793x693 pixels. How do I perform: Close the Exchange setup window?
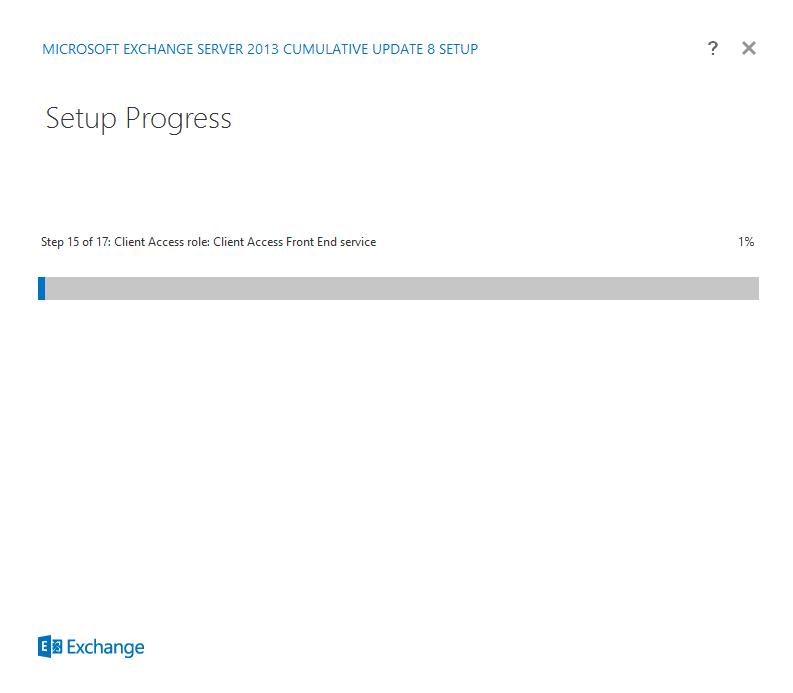pyautogui.click(x=749, y=49)
